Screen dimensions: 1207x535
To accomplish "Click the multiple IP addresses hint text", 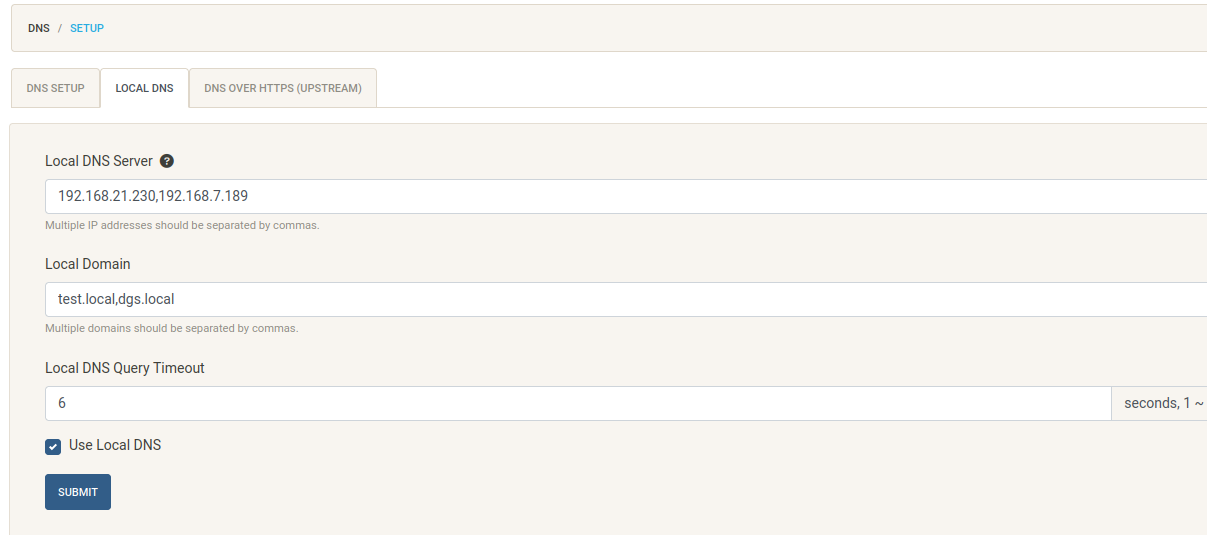I will 182,225.
